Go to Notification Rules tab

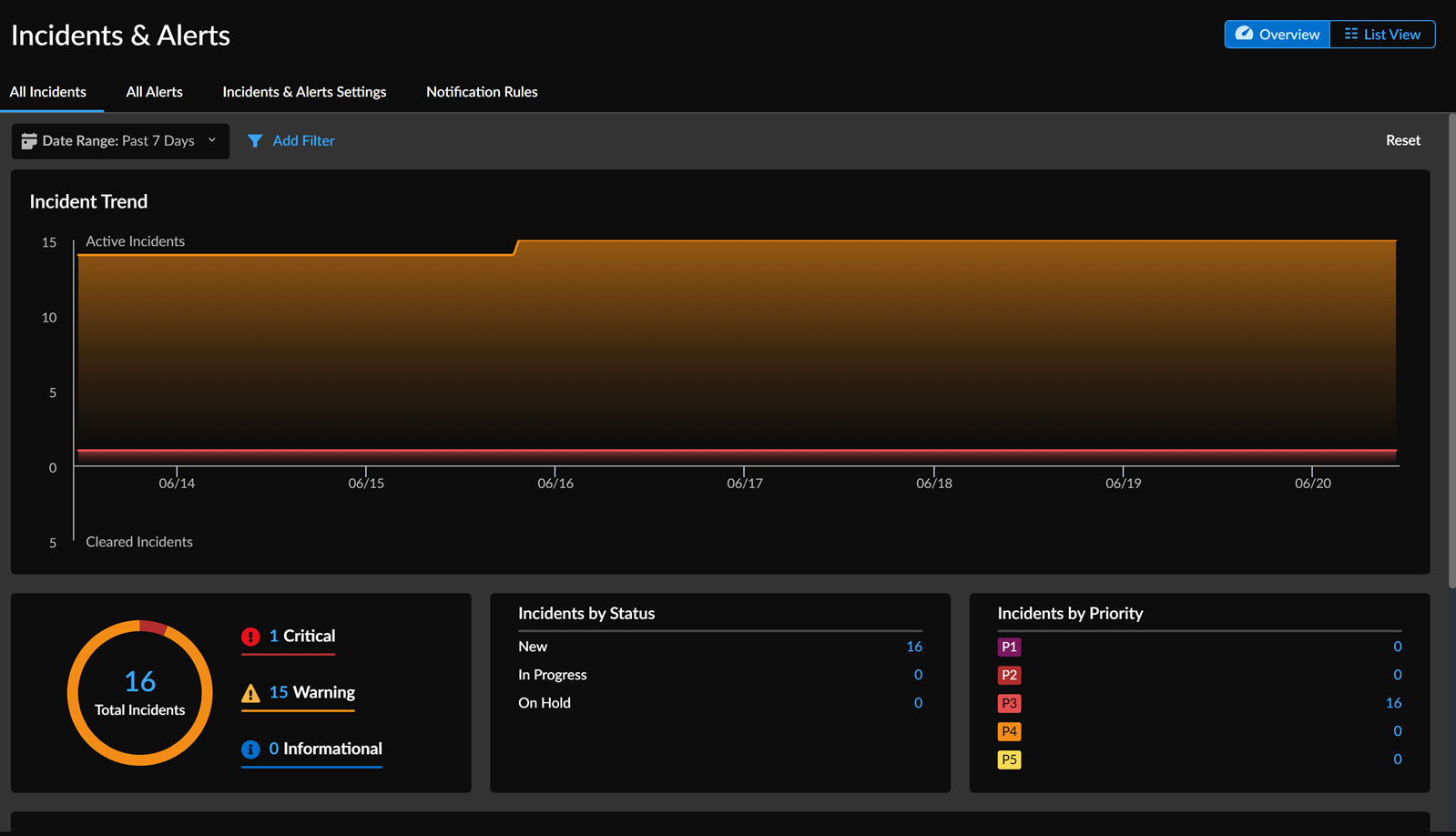click(482, 92)
